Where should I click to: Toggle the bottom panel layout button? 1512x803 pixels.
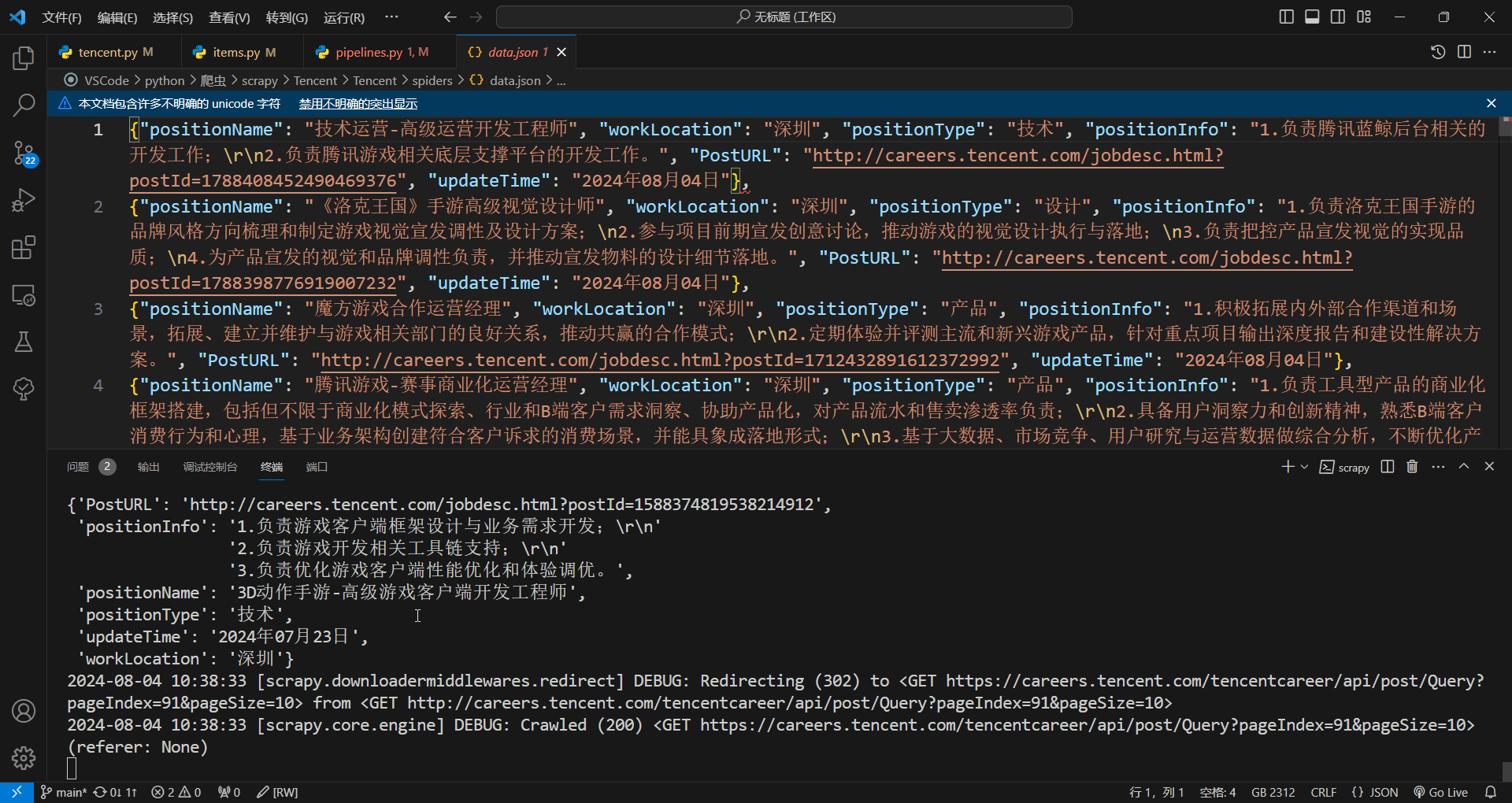tap(1312, 17)
